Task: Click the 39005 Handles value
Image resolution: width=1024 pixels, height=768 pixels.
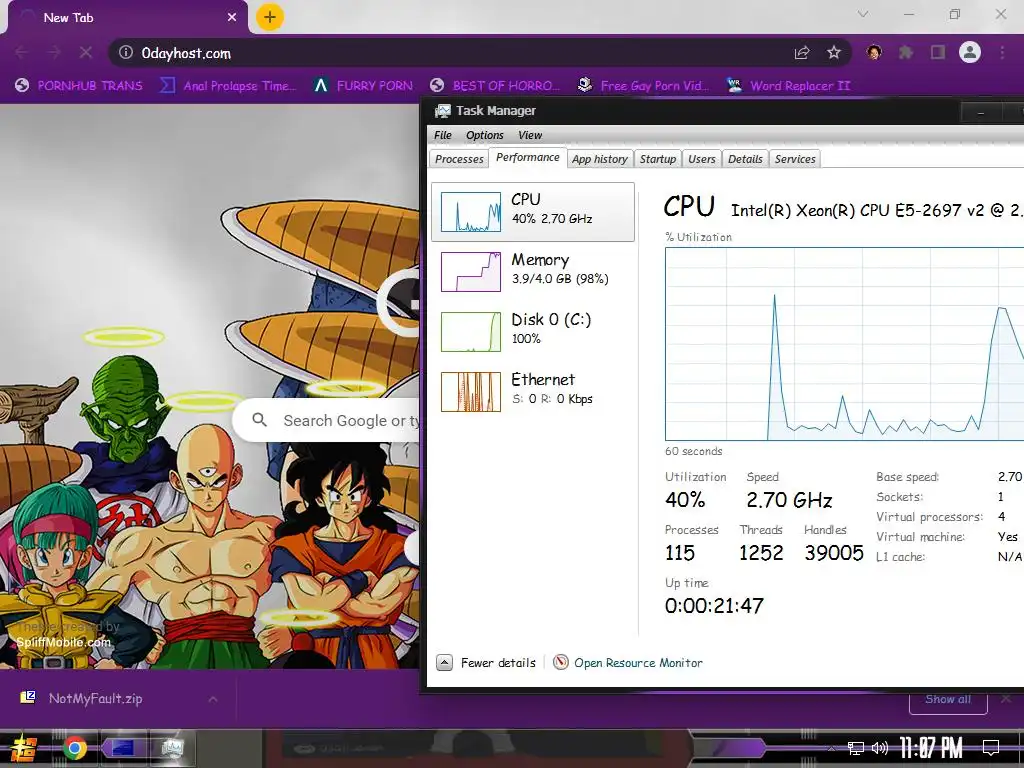Action: (834, 553)
